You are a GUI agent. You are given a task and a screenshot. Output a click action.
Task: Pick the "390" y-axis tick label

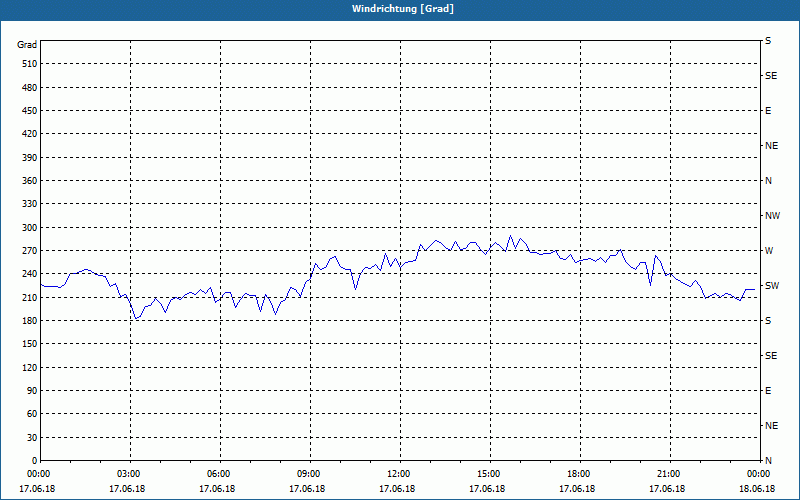pos(29,158)
